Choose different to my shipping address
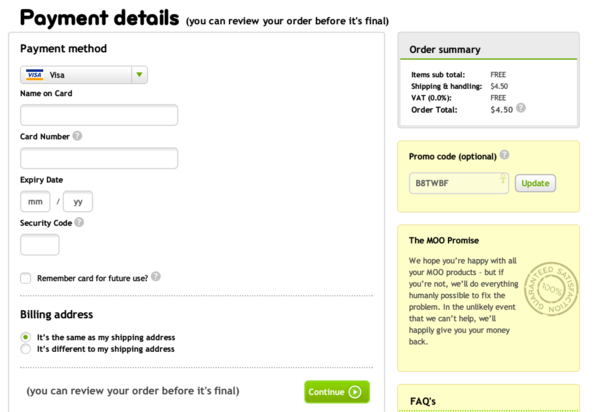Screen dimensions: 600x412 pyautogui.click(x=26, y=349)
